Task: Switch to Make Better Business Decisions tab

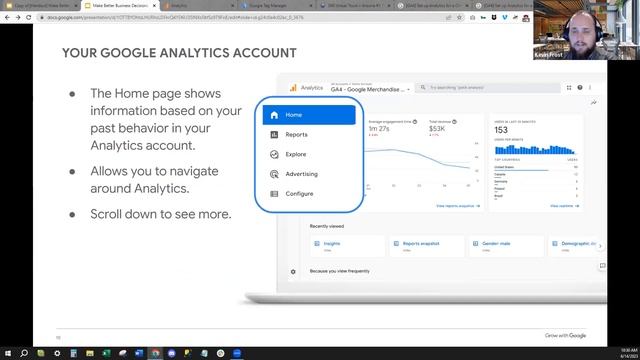Action: pos(120,6)
